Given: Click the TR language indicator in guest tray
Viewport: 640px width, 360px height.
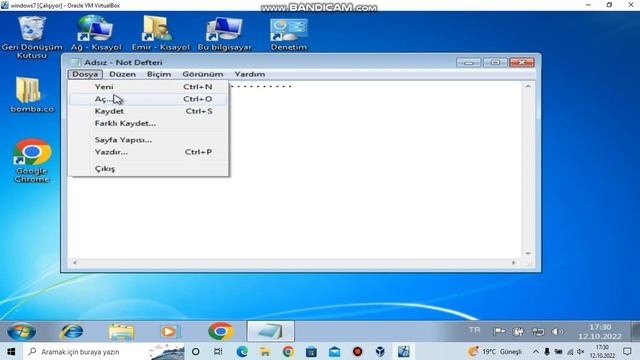Looking at the screenshot, I should [x=474, y=330].
